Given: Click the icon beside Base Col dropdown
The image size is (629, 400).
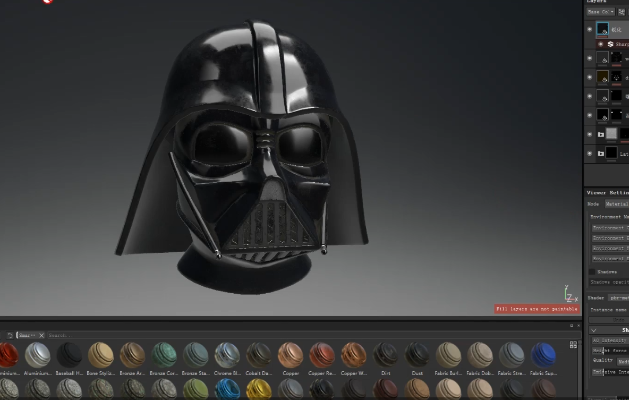Looking at the screenshot, I should (x=621, y=12).
